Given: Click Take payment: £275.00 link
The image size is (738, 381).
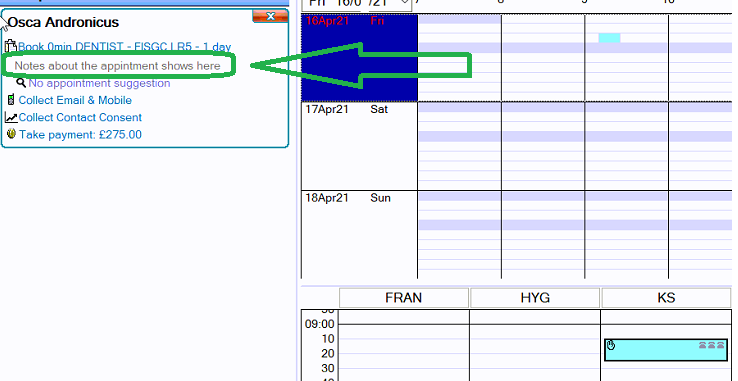Looking at the screenshot, I should (x=80, y=135).
